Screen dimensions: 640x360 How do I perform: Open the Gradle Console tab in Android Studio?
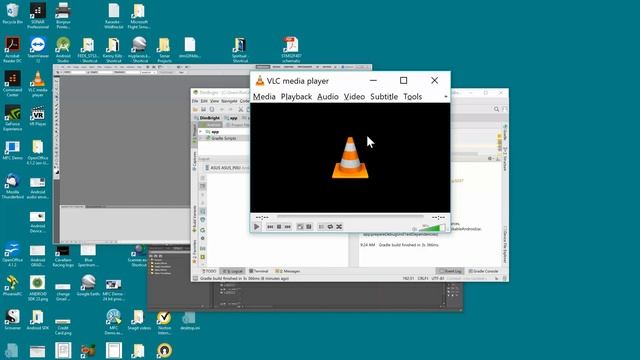pos(483,271)
